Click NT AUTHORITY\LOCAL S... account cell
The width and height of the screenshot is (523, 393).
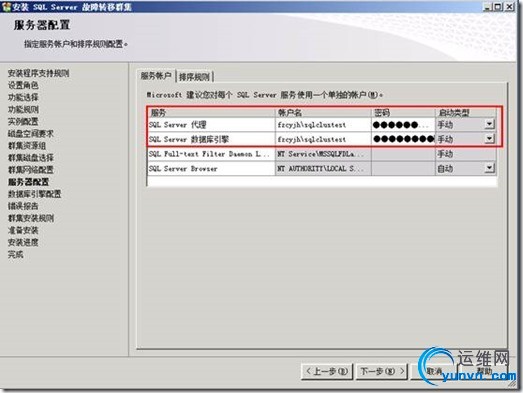323,168
